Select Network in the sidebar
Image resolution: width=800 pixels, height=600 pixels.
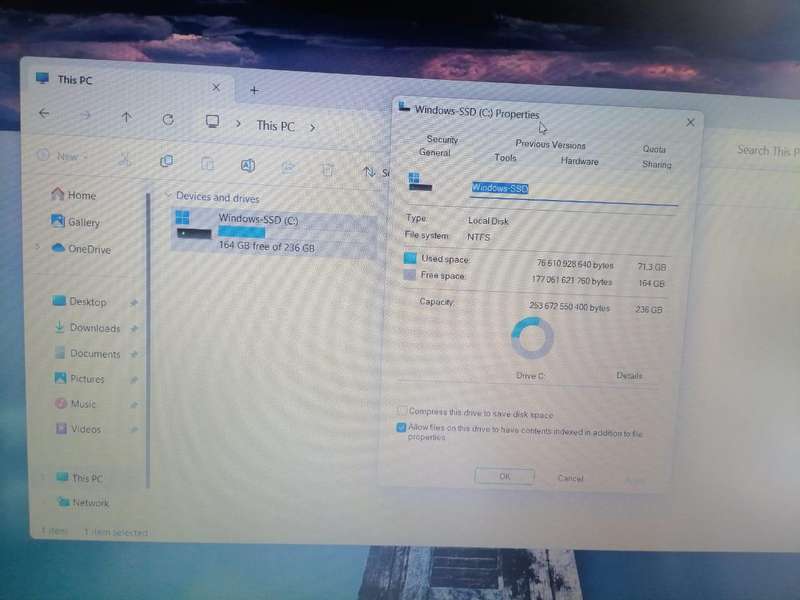83,502
